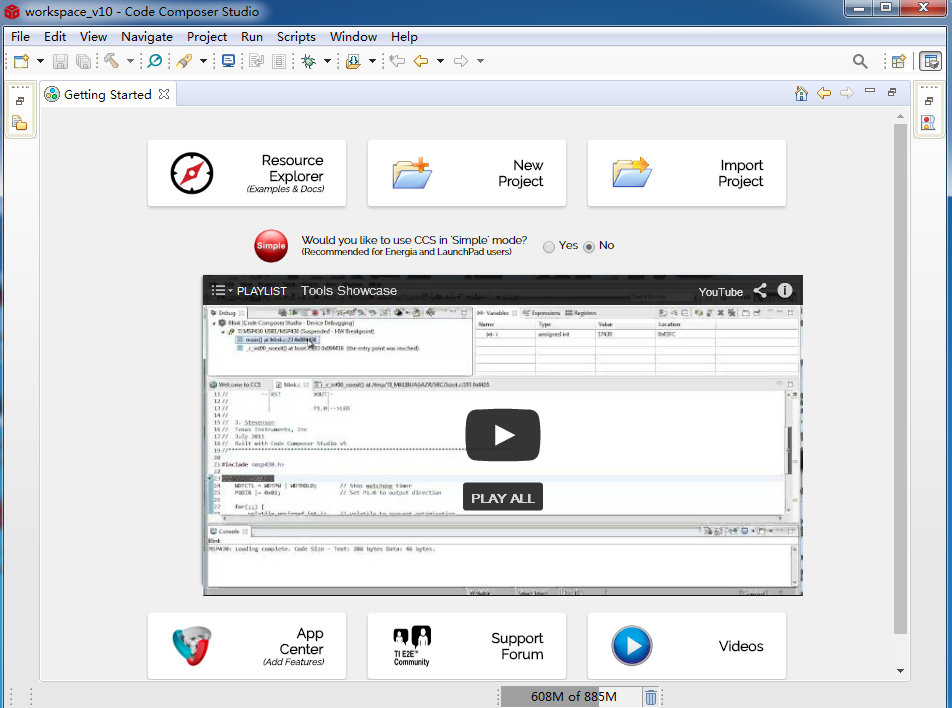
Task: Click the scrollbar up arrow
Action: point(900,115)
